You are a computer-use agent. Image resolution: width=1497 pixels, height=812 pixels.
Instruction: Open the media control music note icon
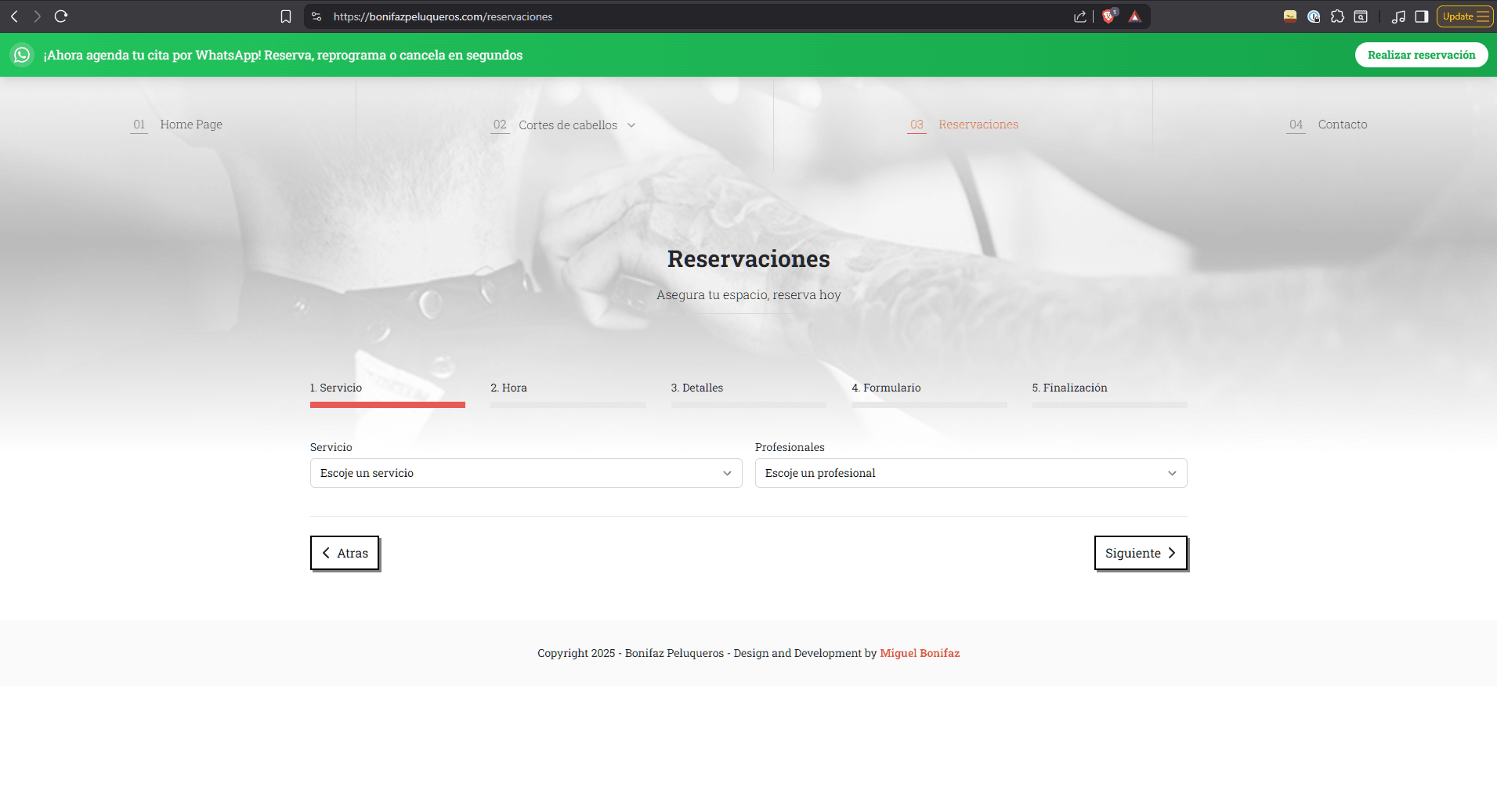click(1398, 16)
